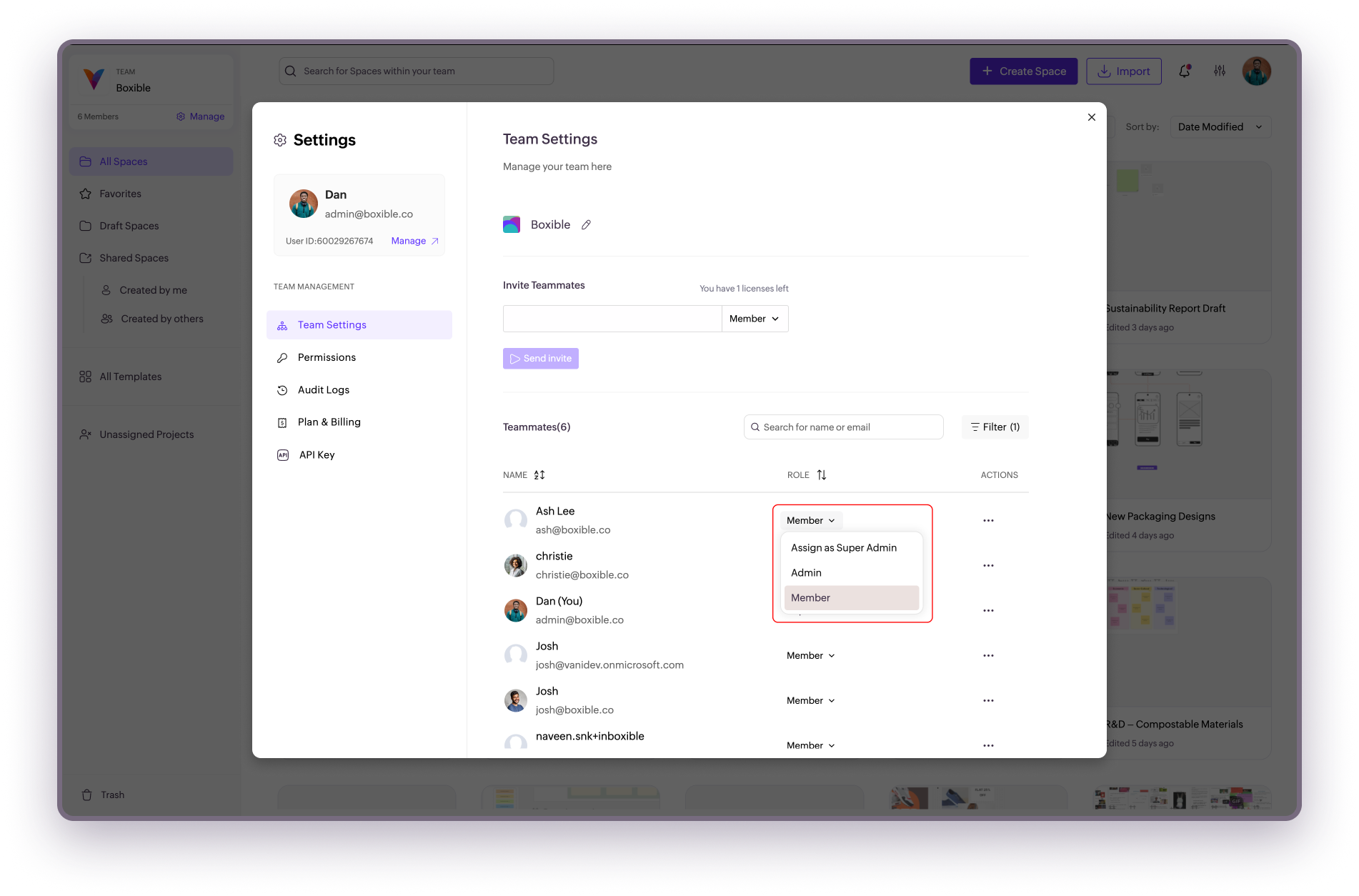Collapse Ash Lee's Member role dropdown

[810, 521]
